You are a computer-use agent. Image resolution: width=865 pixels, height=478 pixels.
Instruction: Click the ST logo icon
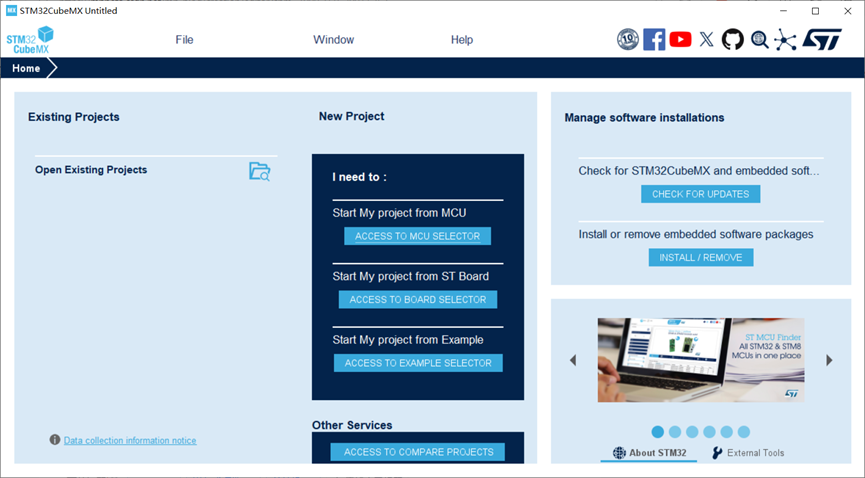(x=822, y=40)
